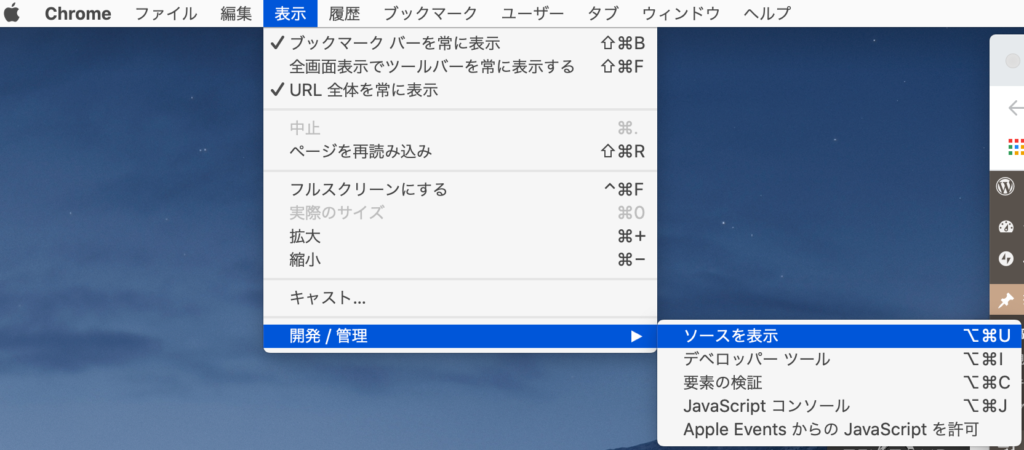Enable 全画面表示でツールバーを常に表示する
1024x450 pixels.
pyautogui.click(x=432, y=67)
